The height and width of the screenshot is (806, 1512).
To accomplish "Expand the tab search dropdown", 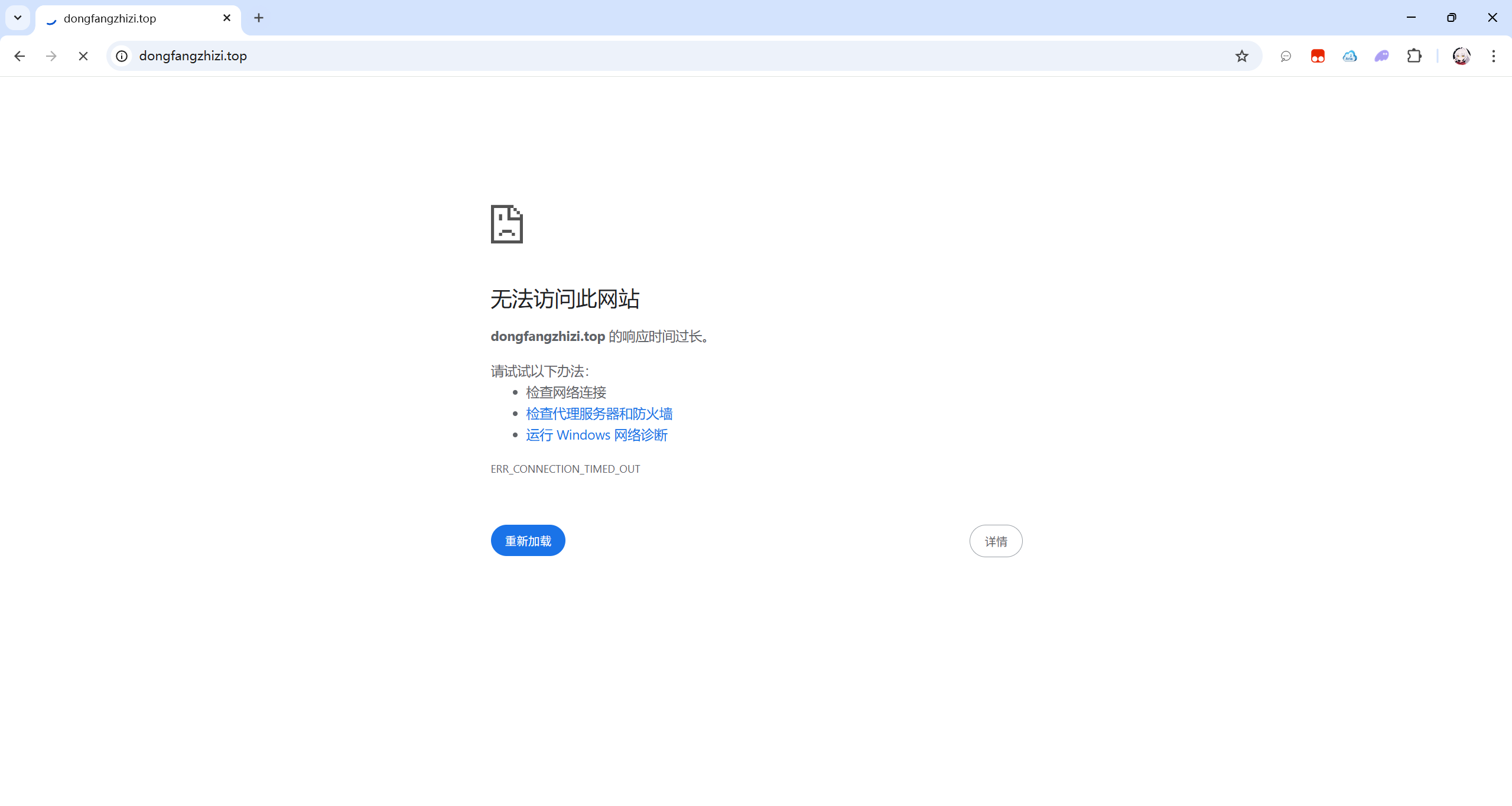I will click(18, 18).
